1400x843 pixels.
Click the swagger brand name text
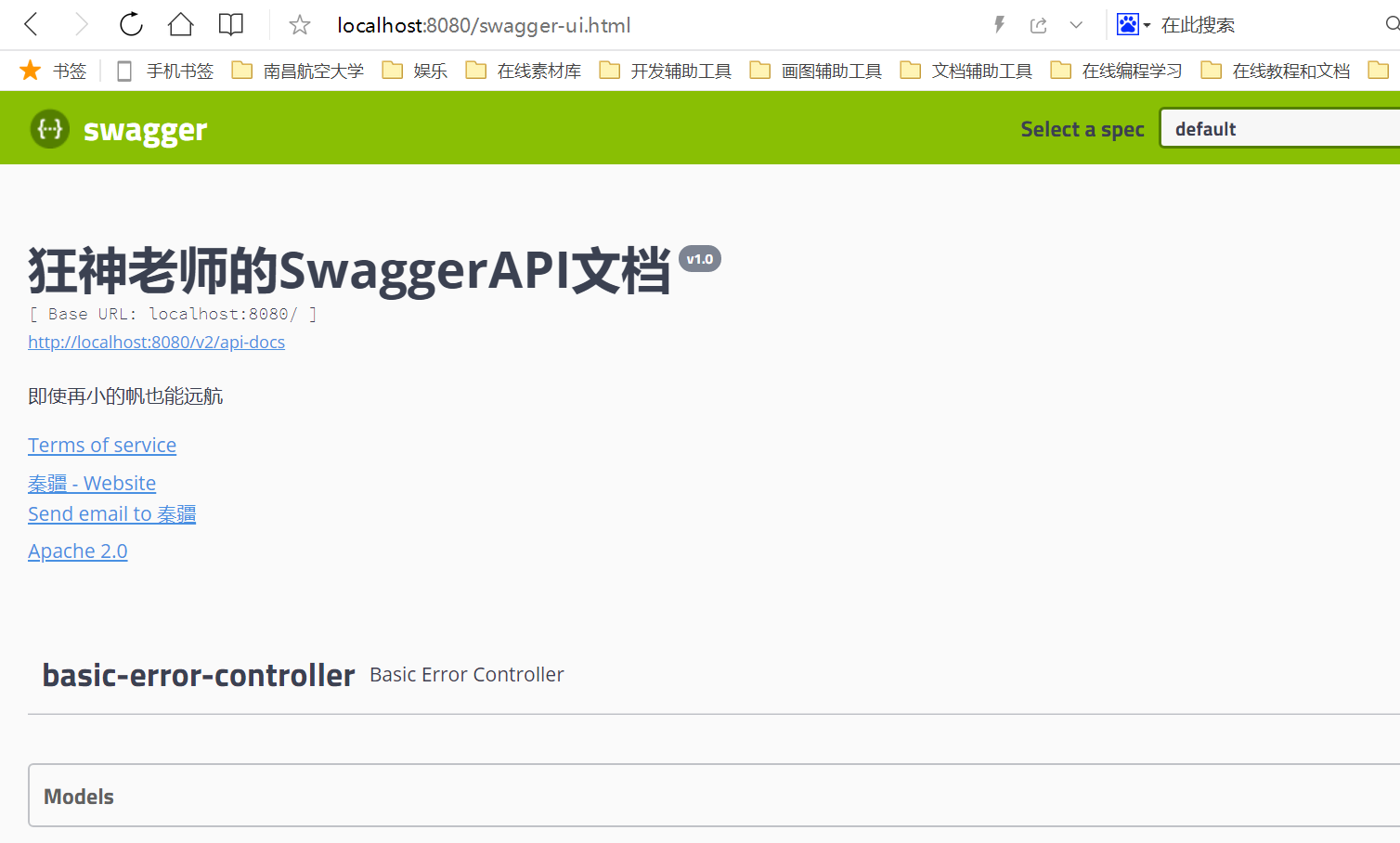pyautogui.click(x=145, y=130)
